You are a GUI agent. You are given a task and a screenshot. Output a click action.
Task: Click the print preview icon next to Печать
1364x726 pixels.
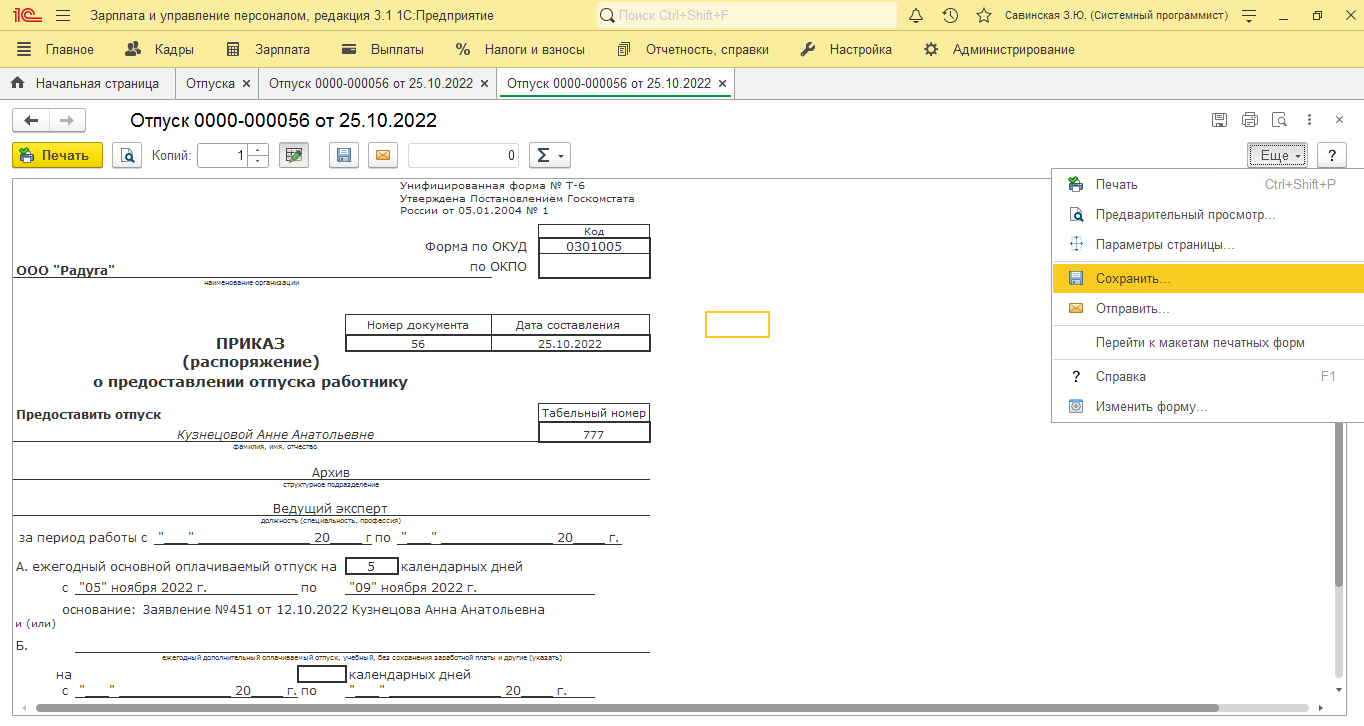(x=127, y=155)
